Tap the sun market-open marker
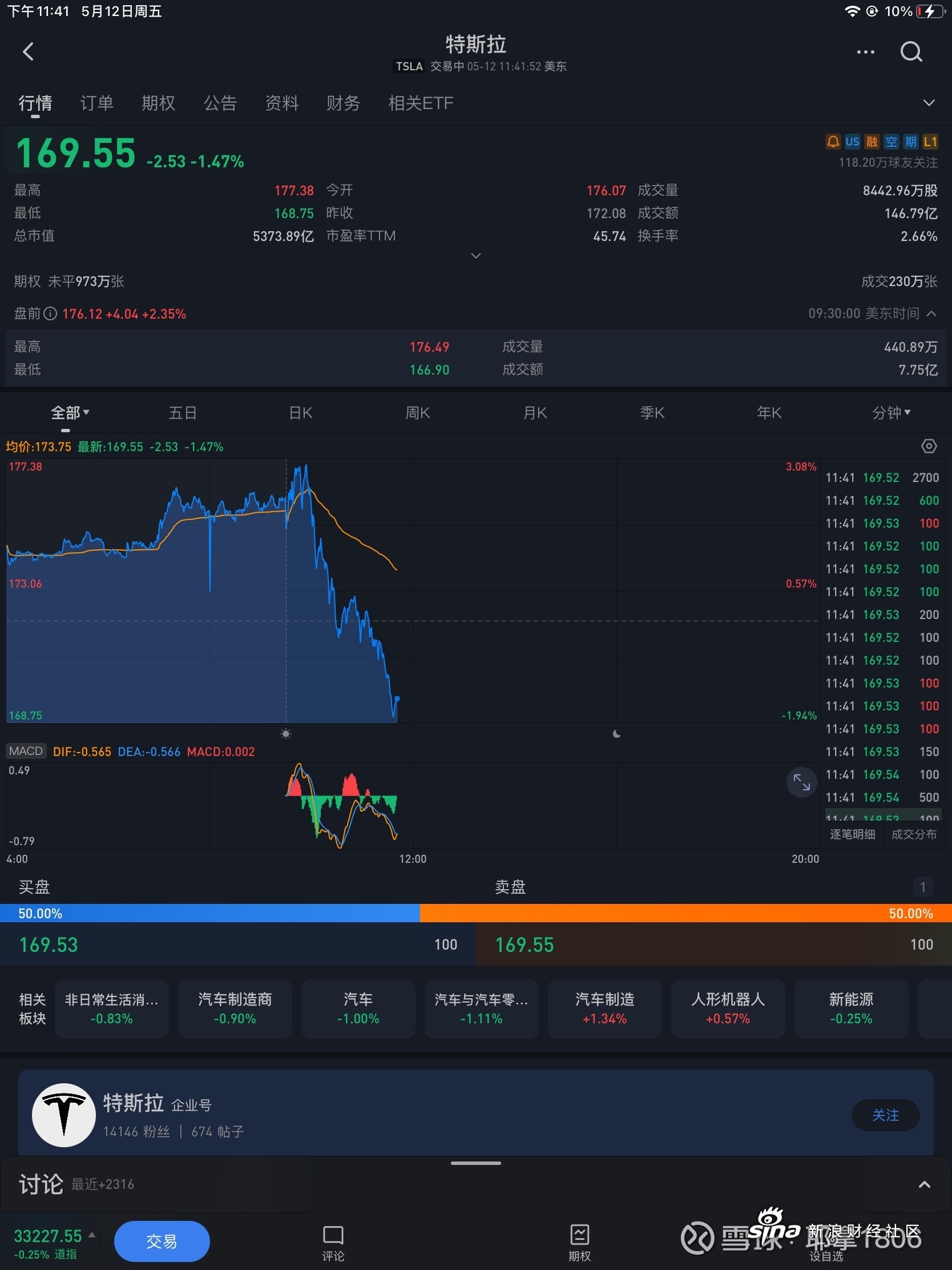952x1270 pixels. tap(286, 734)
